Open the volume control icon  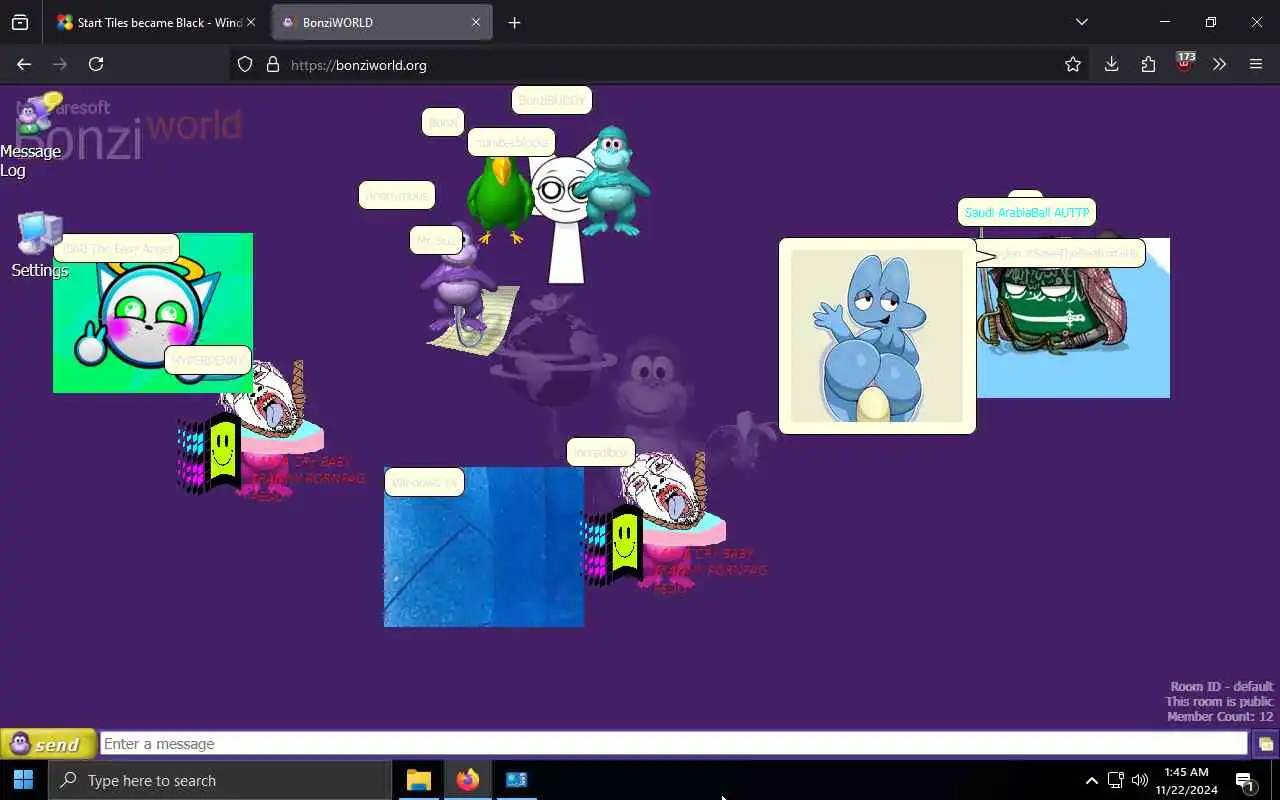(x=1140, y=780)
